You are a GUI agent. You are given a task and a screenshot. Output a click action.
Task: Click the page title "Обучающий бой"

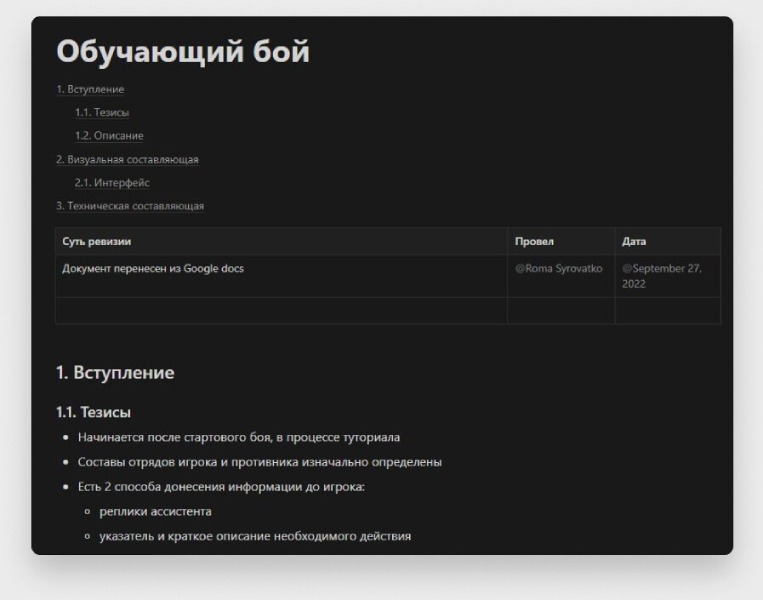point(183,52)
